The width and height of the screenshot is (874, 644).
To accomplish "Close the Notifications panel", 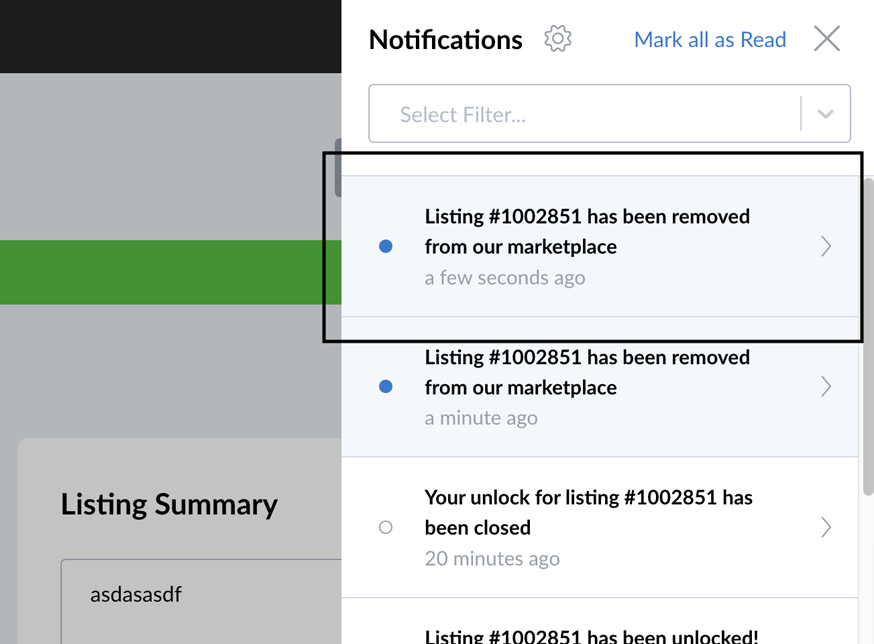I will pyautogui.click(x=827, y=38).
